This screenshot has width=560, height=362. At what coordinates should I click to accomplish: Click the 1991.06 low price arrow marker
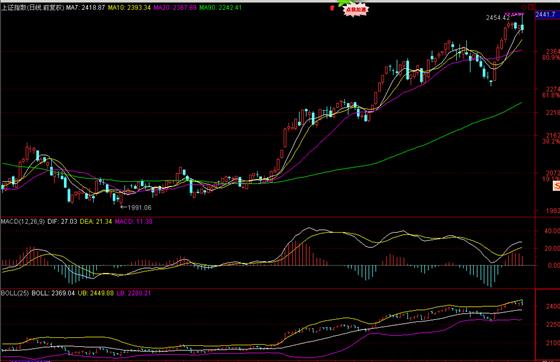(x=136, y=207)
